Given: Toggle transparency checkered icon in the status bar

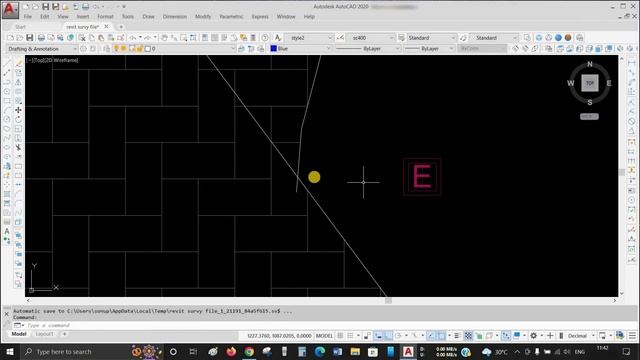Looking at the screenshot, I should 468,336.
